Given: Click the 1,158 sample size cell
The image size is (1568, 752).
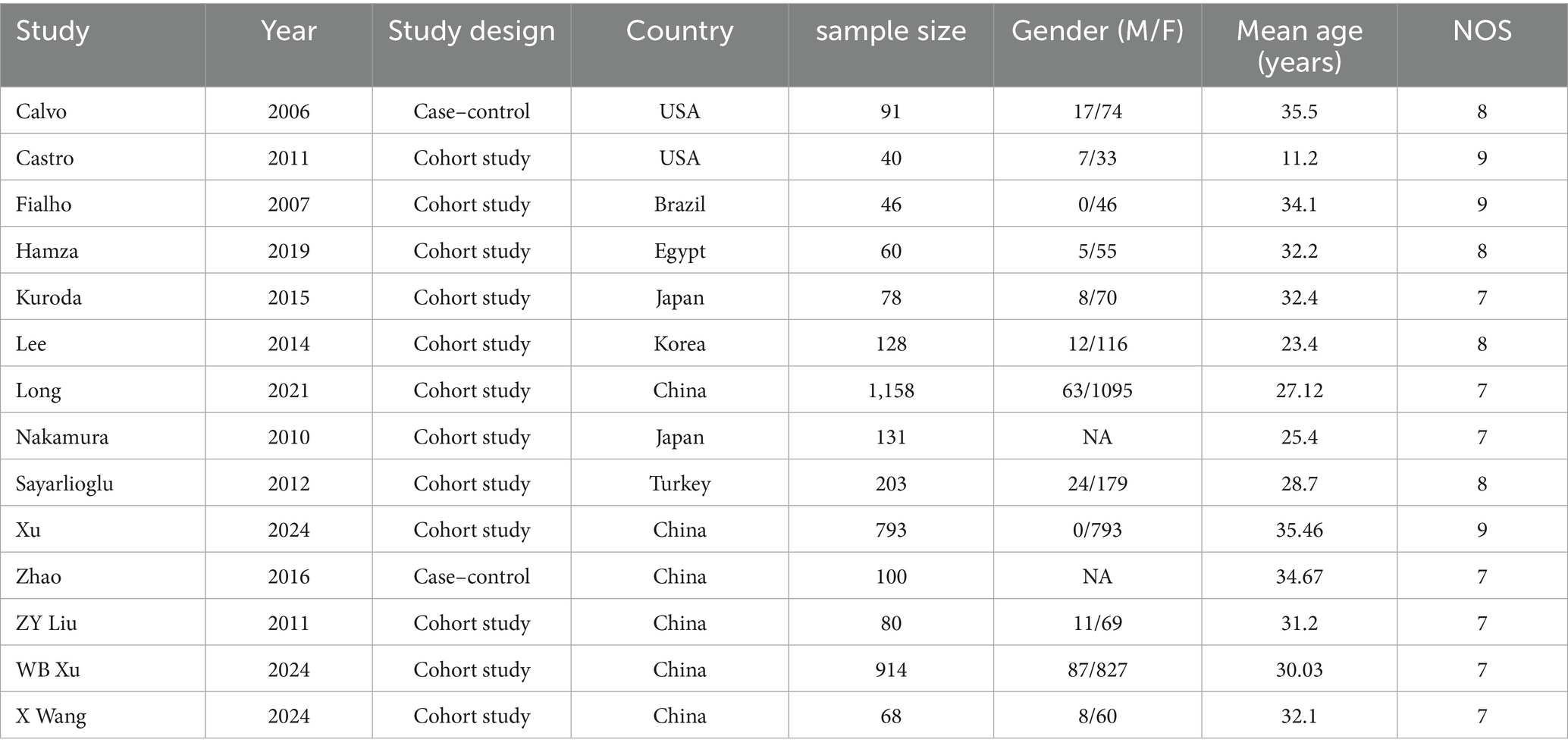Looking at the screenshot, I should [891, 391].
